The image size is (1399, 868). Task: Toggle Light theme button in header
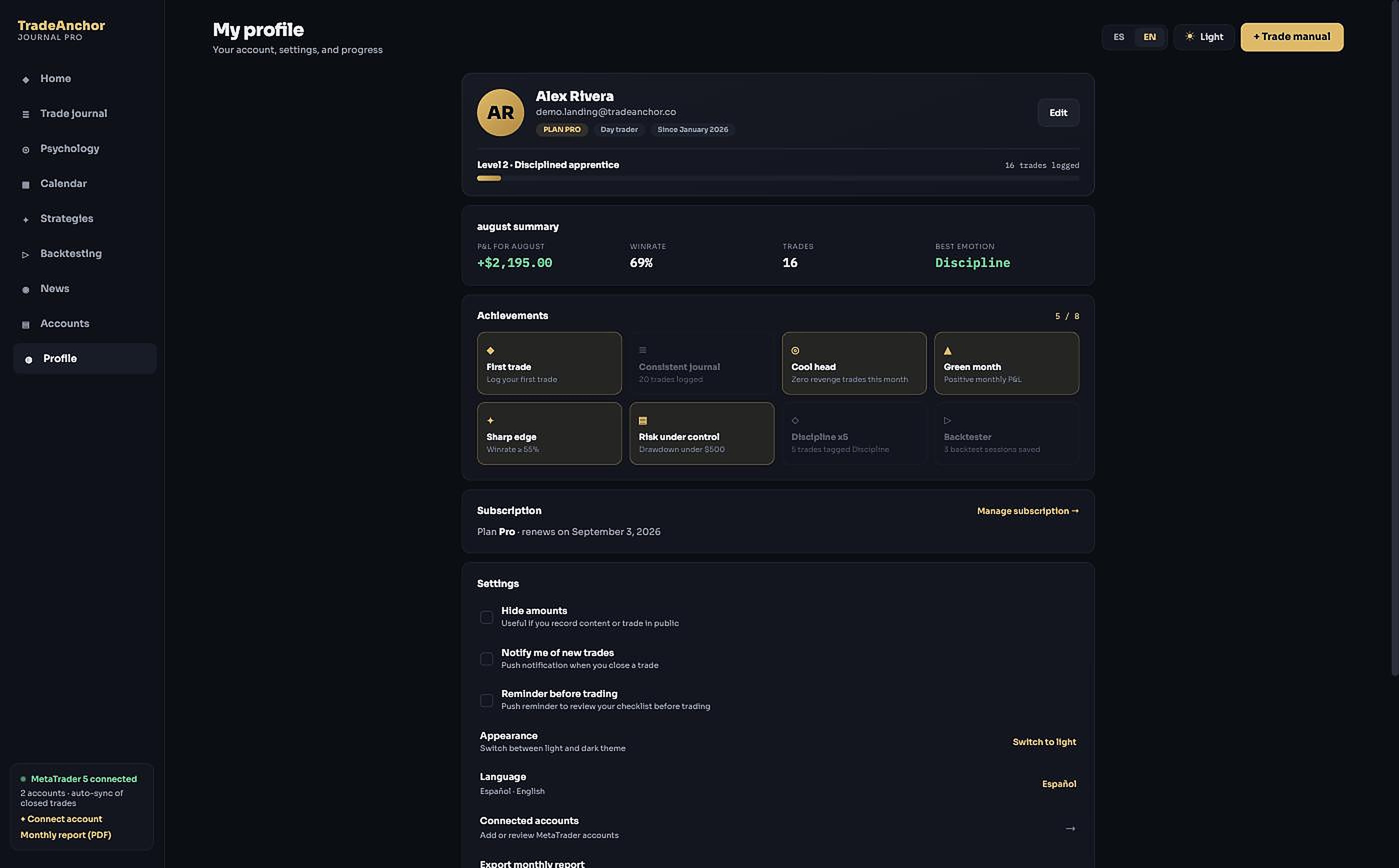point(1204,36)
